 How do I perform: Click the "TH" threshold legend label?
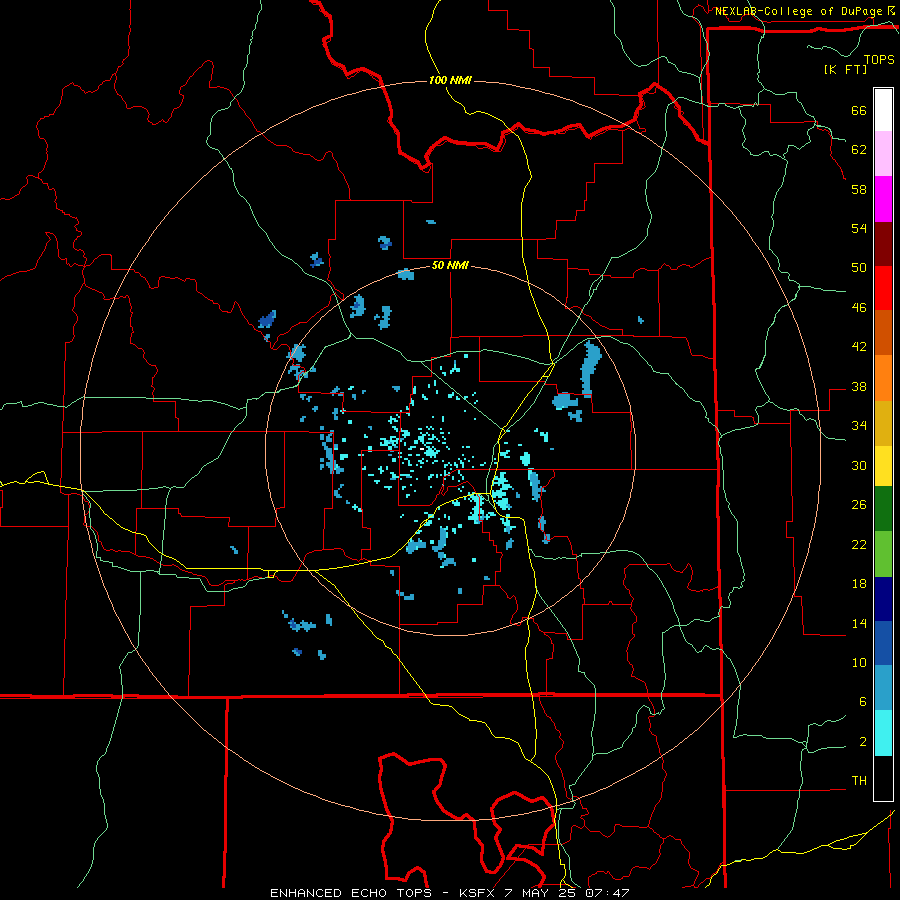(x=859, y=781)
